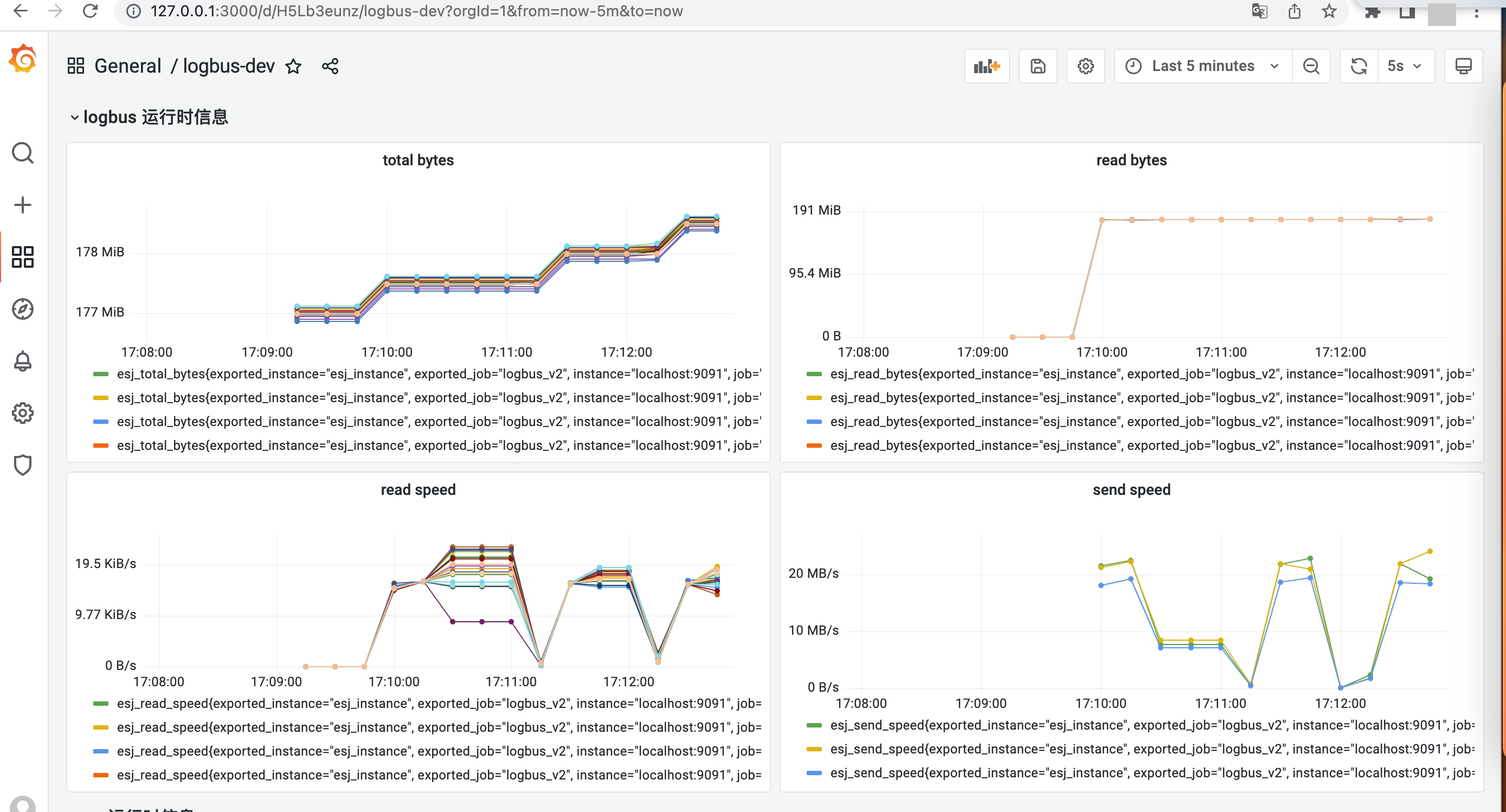
Task: Toggle yellow esj_send_speed legend series
Action: click(x=1151, y=750)
